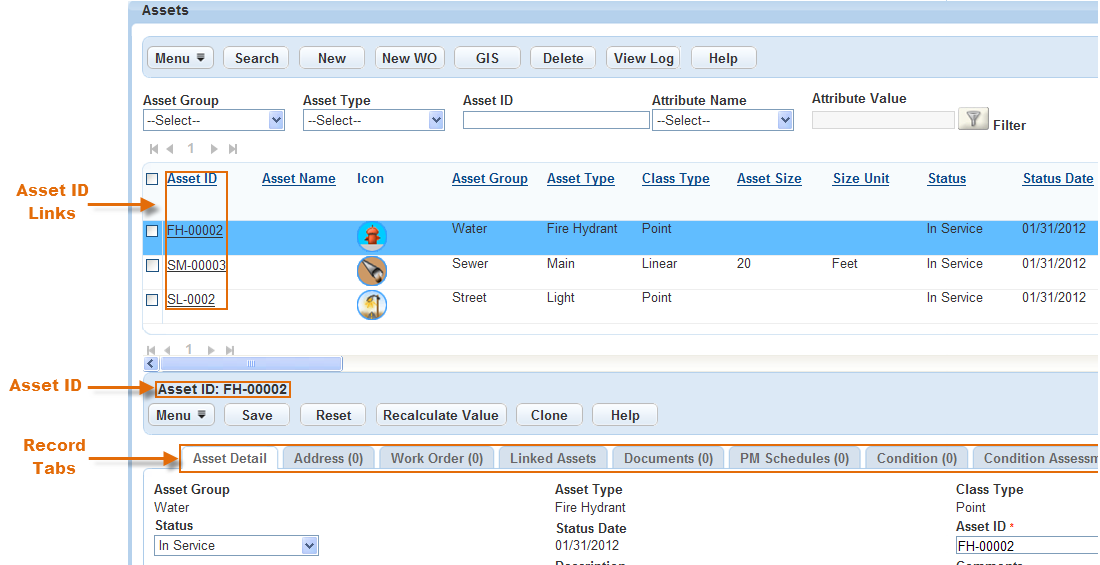
Task: Open the Status dropdown showing In Service
Action: point(309,546)
